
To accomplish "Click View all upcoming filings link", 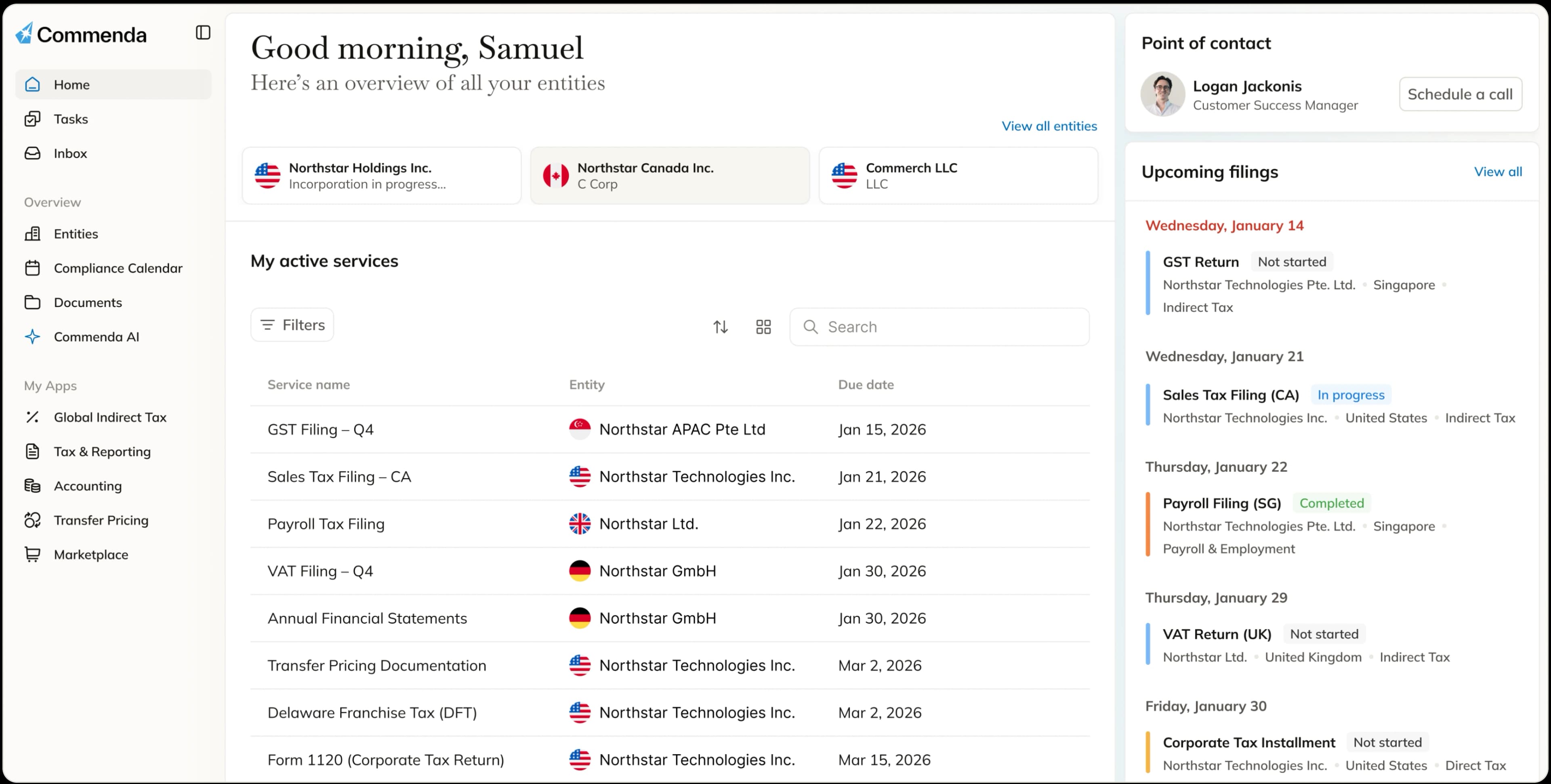I will (1498, 172).
